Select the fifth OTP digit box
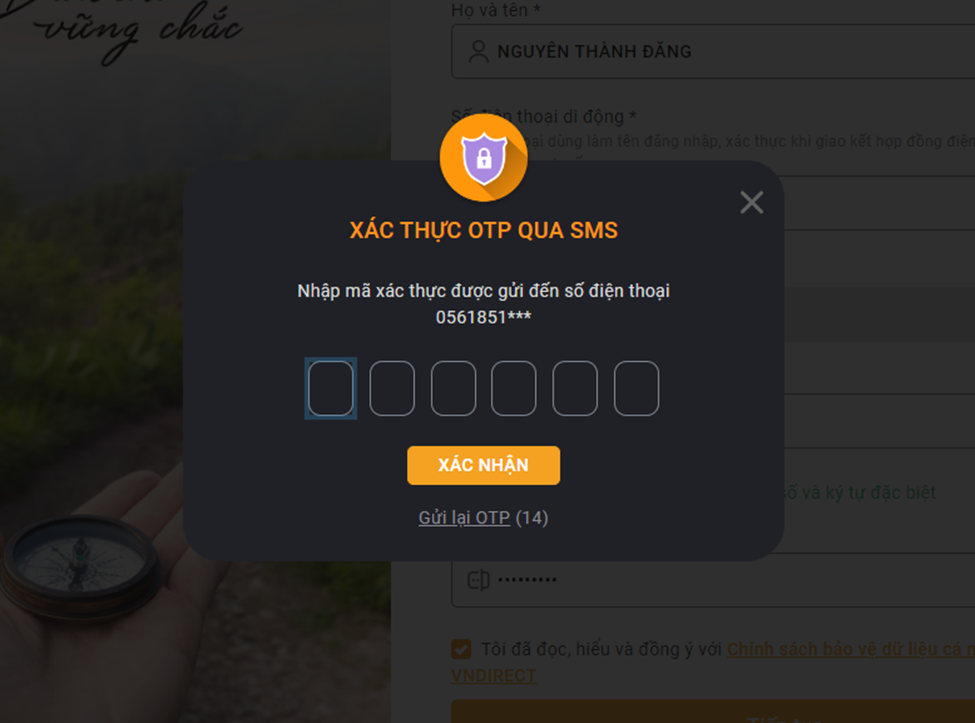 coord(575,389)
